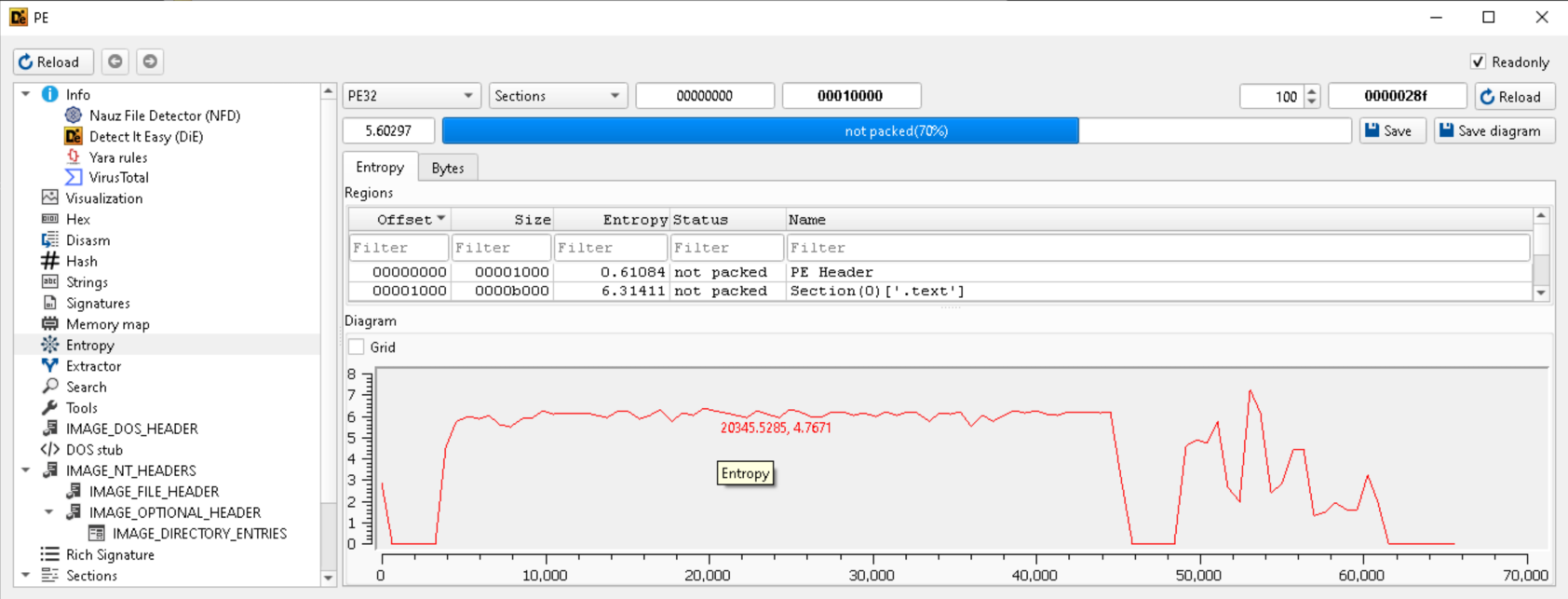Open the Detect It Easy (DiE) item
The height and width of the screenshot is (599, 1568).
pos(145,136)
